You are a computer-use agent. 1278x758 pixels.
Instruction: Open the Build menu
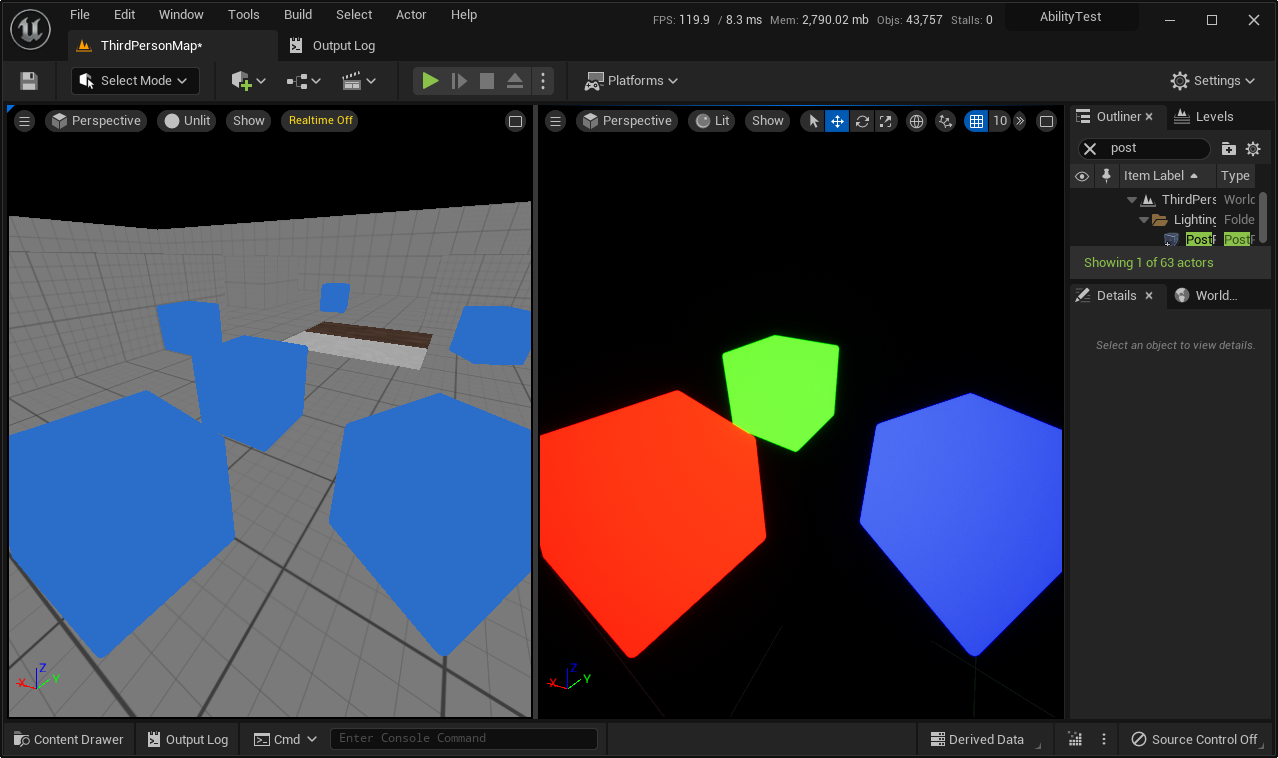coord(298,15)
